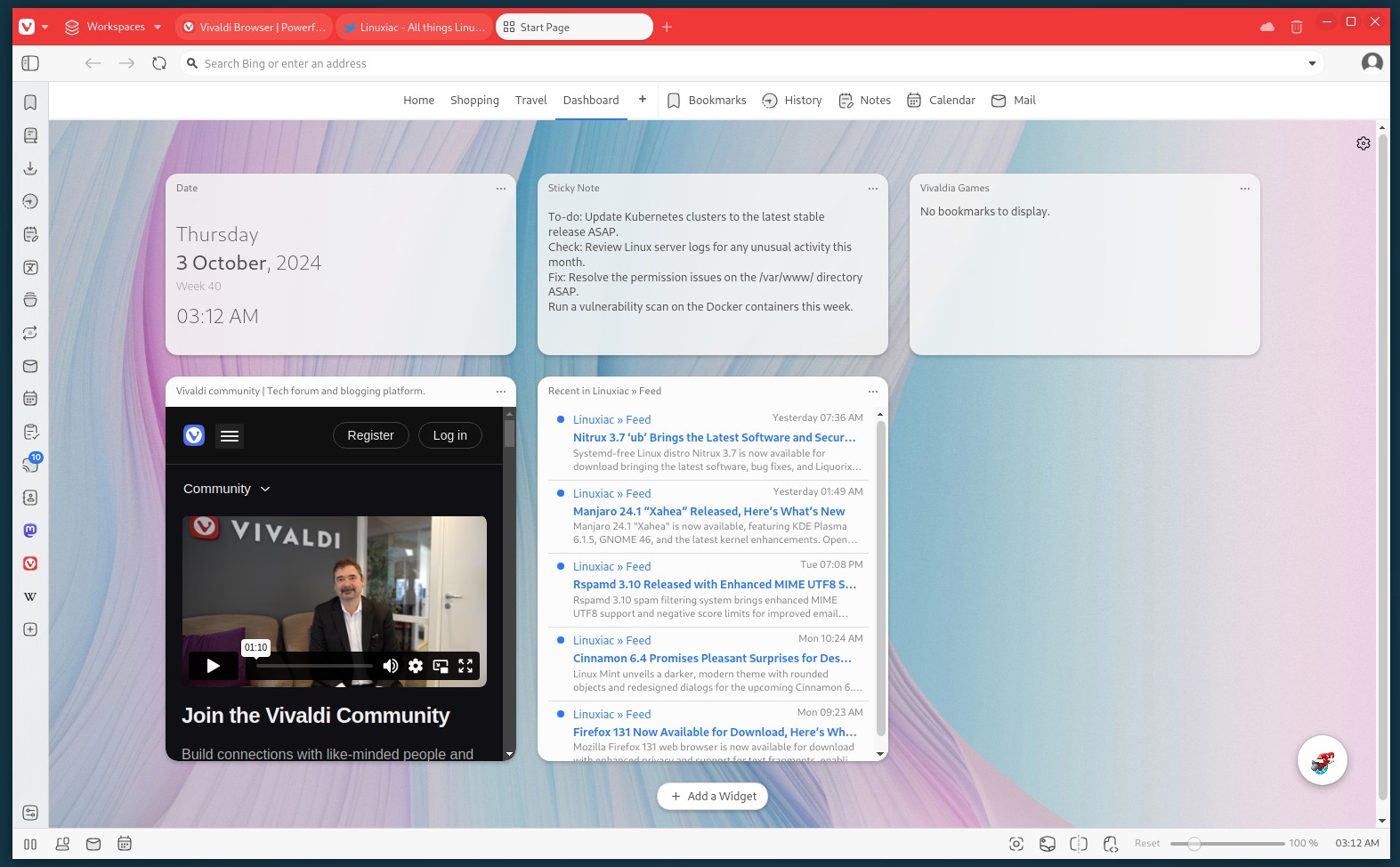Open the Vivaldi web panel
Screen dimensions: 1400x867
(30, 563)
